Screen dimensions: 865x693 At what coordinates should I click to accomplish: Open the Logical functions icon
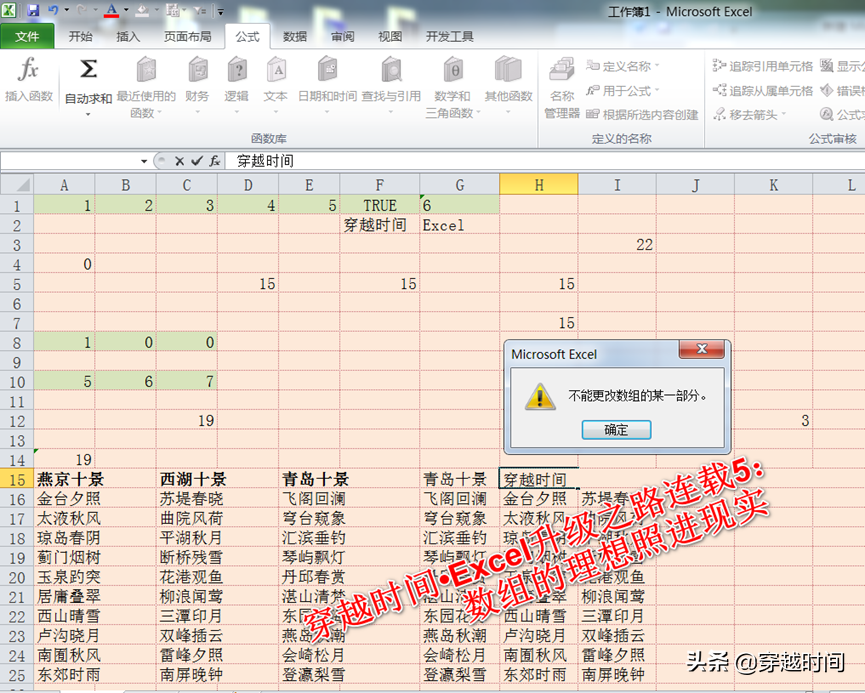(237, 70)
